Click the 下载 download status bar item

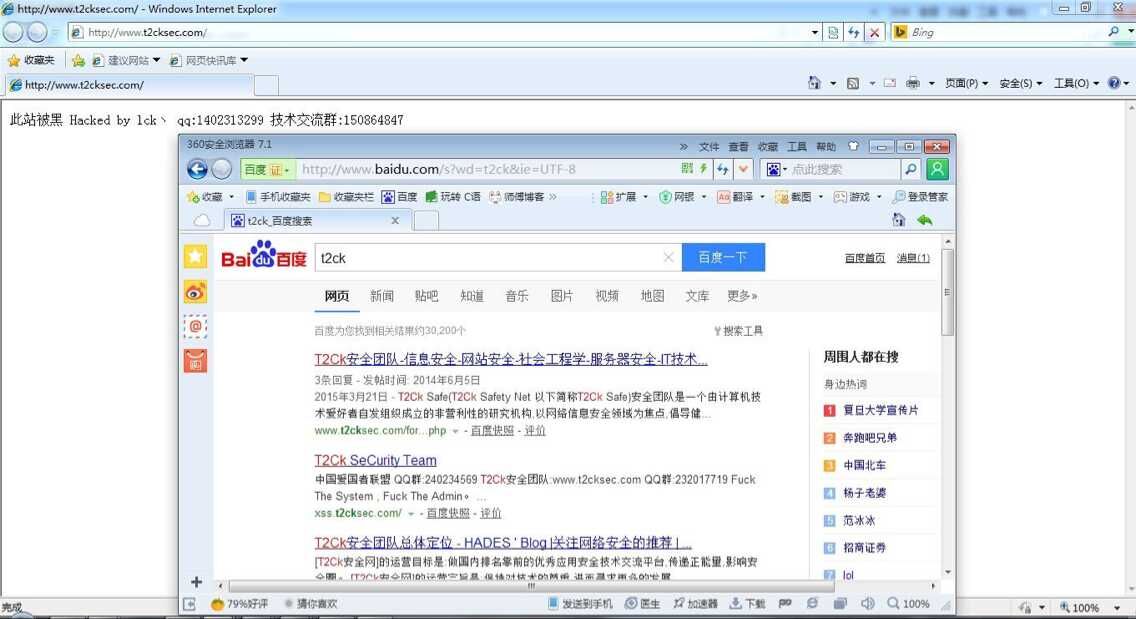click(x=747, y=603)
